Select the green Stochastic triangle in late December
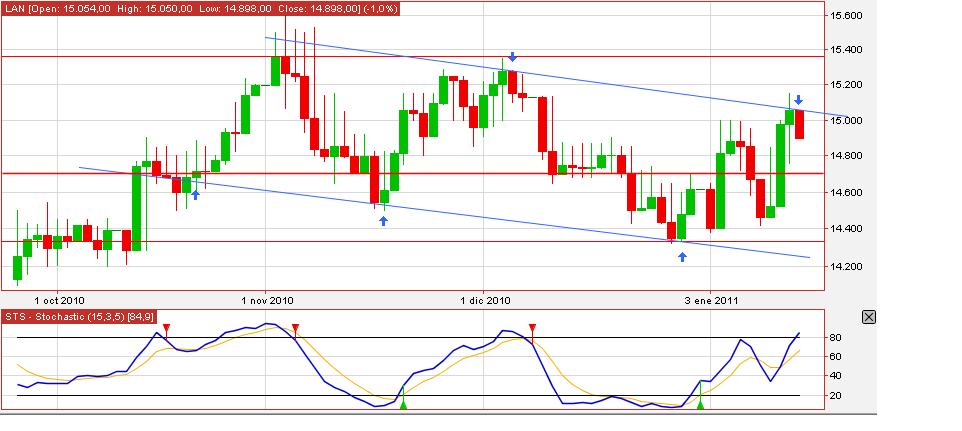This screenshot has width=962, height=431. pyautogui.click(x=700, y=404)
